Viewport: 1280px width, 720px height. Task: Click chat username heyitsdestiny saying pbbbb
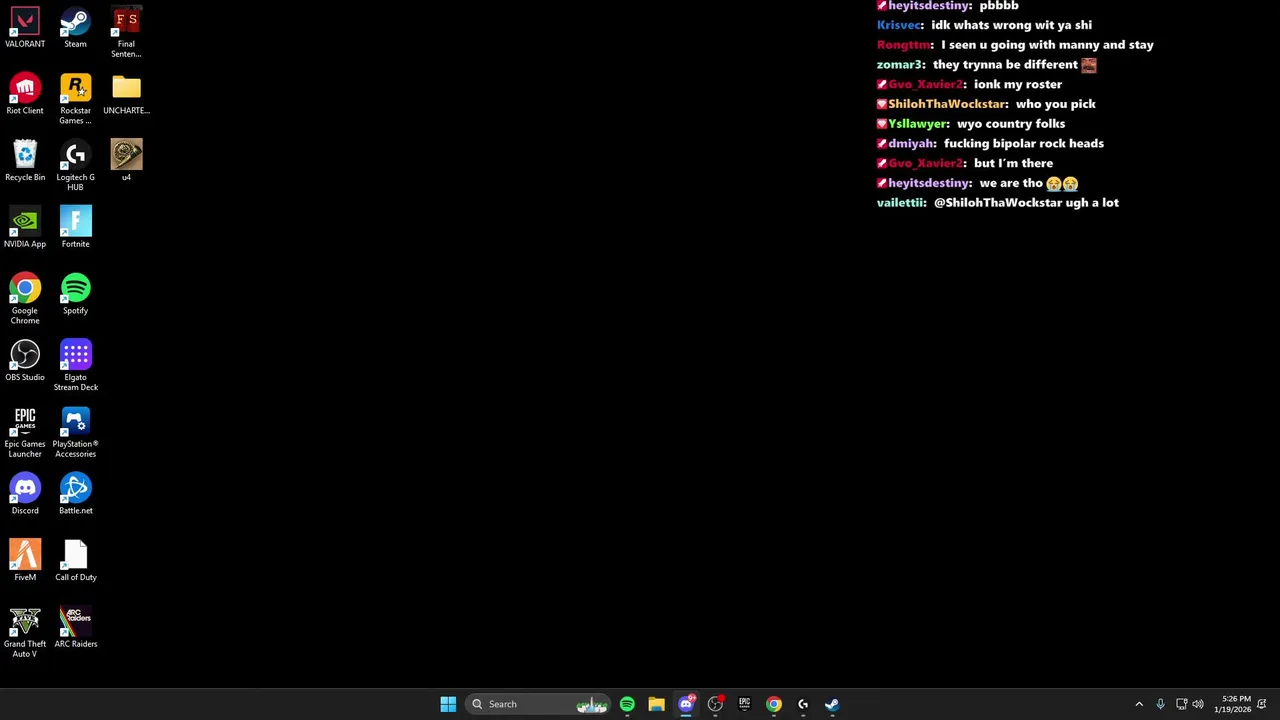(x=930, y=6)
